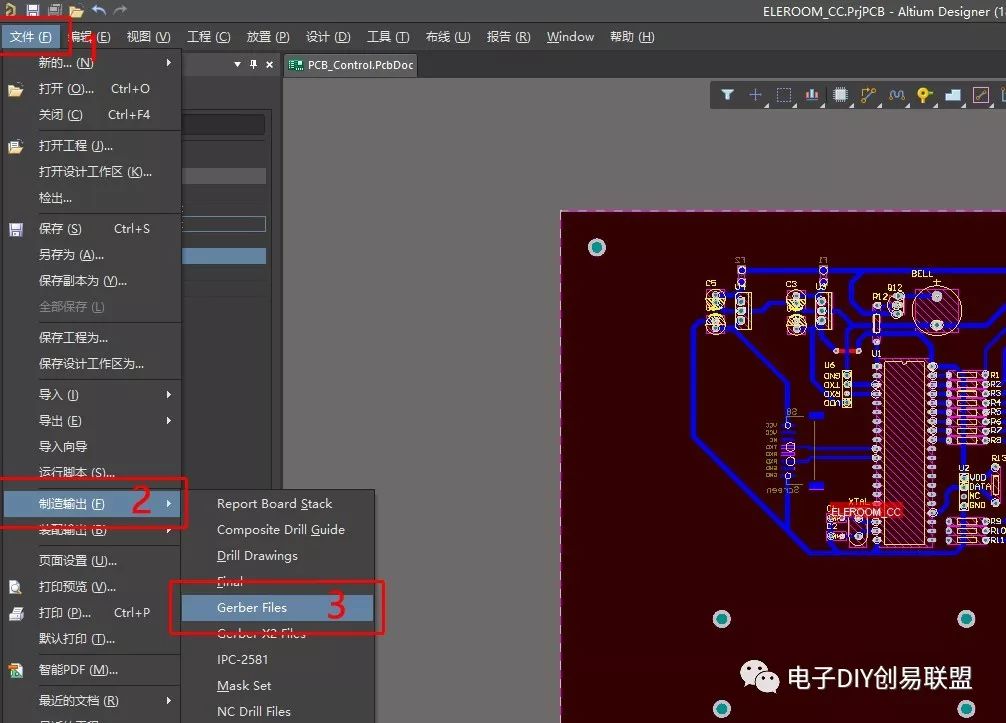
Task: Select the Selection Filter funnel icon
Action: pyautogui.click(x=727, y=95)
